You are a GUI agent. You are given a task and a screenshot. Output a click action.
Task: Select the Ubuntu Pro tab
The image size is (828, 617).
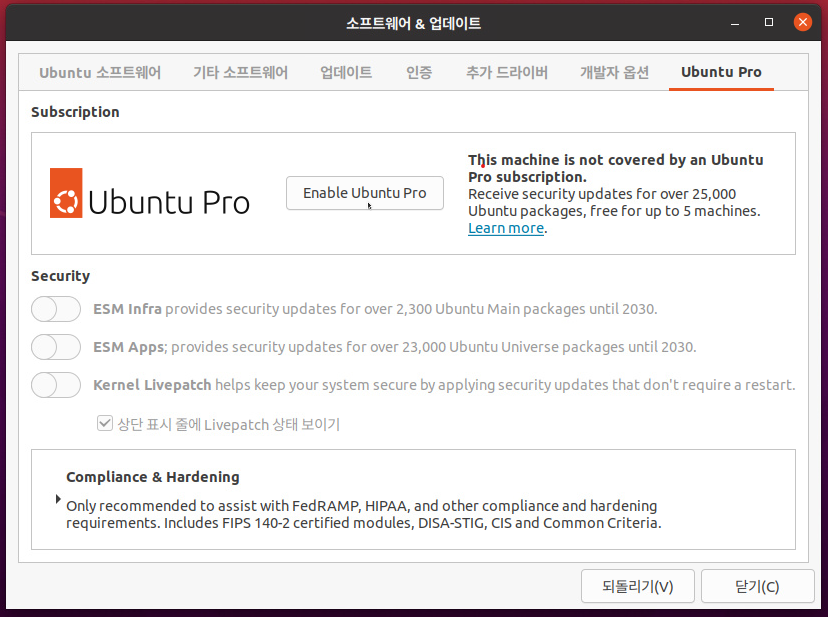coord(721,72)
